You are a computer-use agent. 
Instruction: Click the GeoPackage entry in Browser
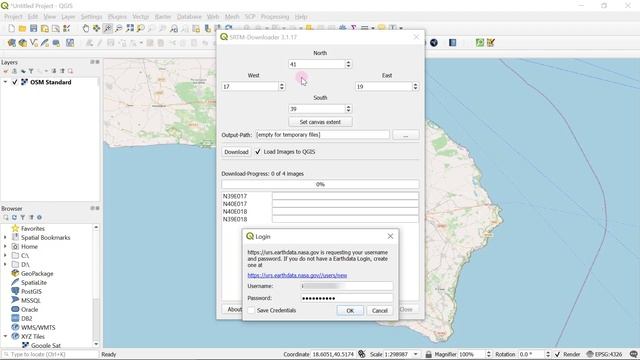[x=37, y=273]
